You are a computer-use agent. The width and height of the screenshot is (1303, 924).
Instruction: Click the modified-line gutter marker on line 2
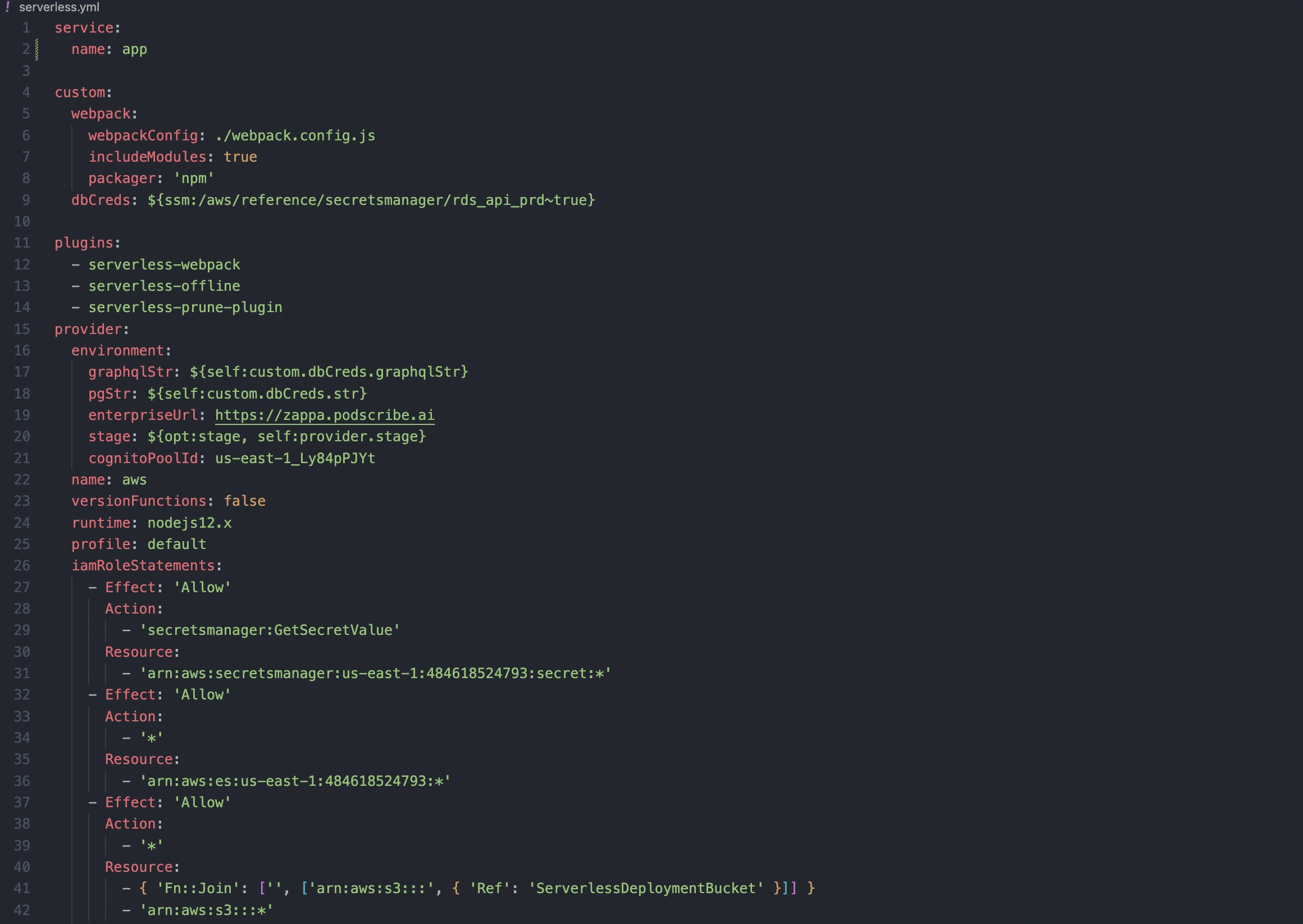[37, 49]
